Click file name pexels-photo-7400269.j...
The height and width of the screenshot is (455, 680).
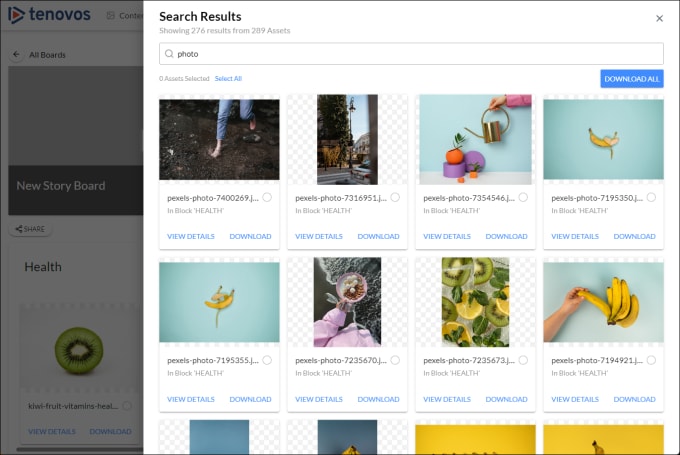(212, 198)
